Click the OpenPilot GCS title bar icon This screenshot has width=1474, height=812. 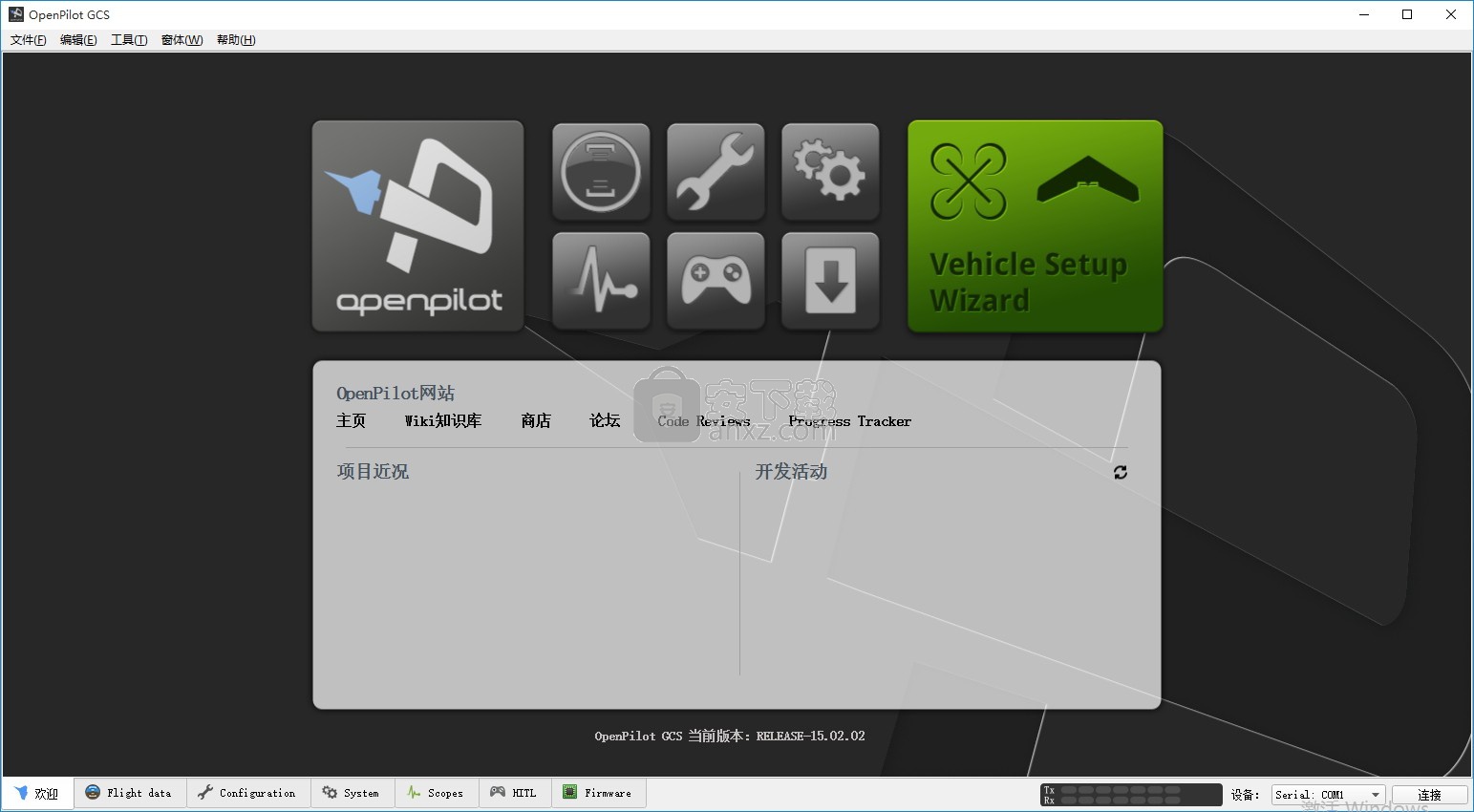pos(16,14)
